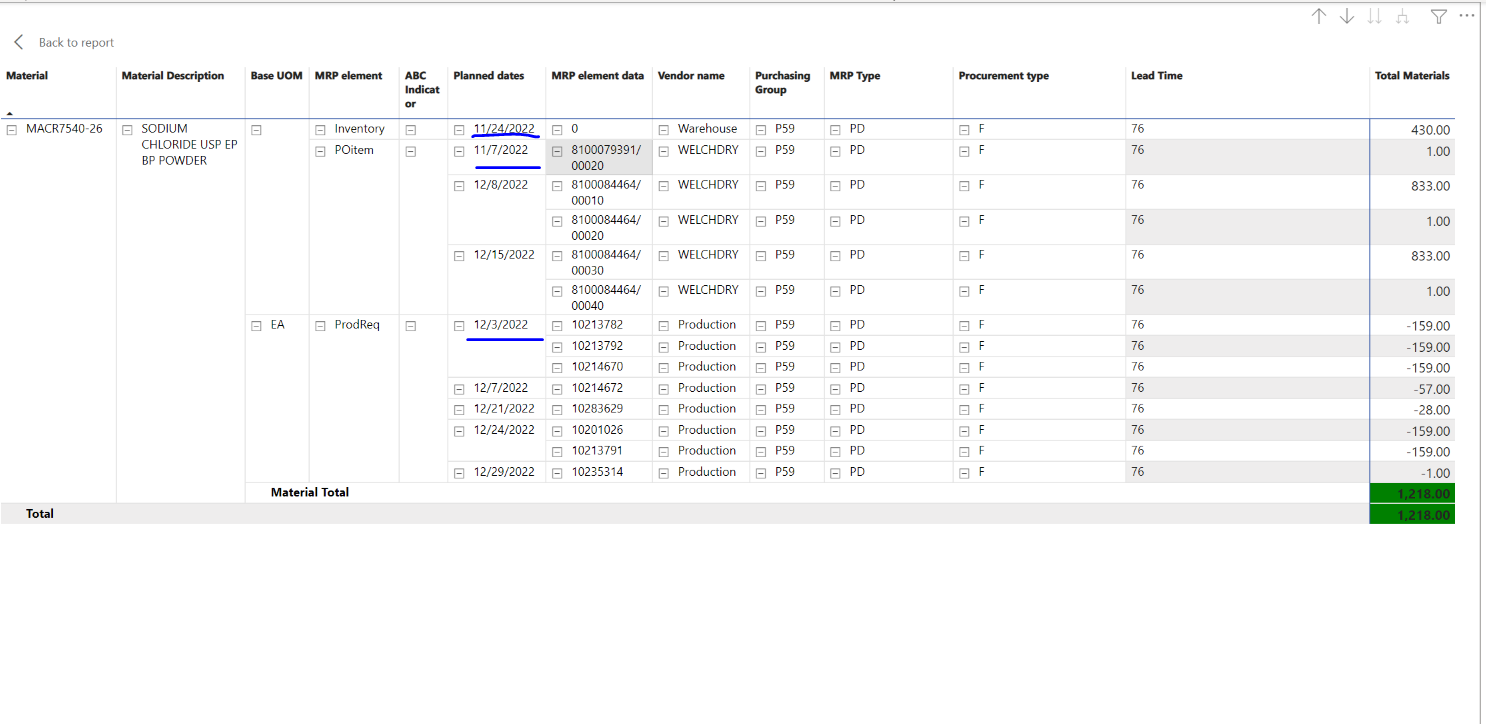1486x724 pixels.
Task: Click the Procurement type column header
Action: [x=1004, y=76]
